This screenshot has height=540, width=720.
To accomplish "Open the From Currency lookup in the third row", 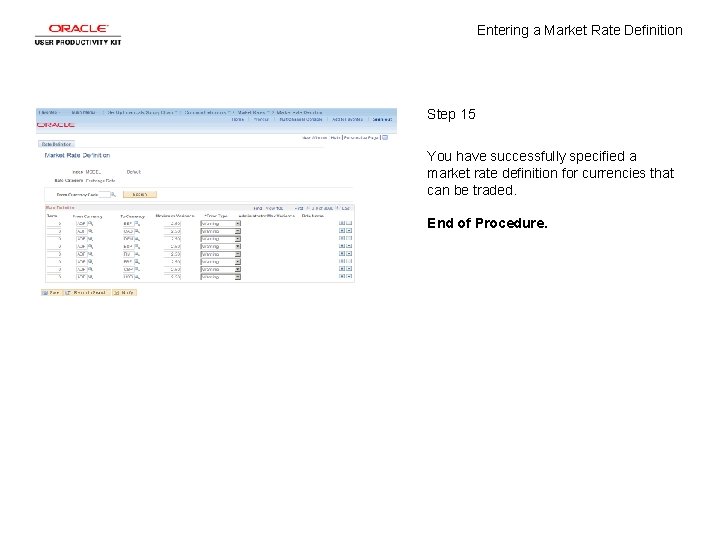I will [90, 239].
